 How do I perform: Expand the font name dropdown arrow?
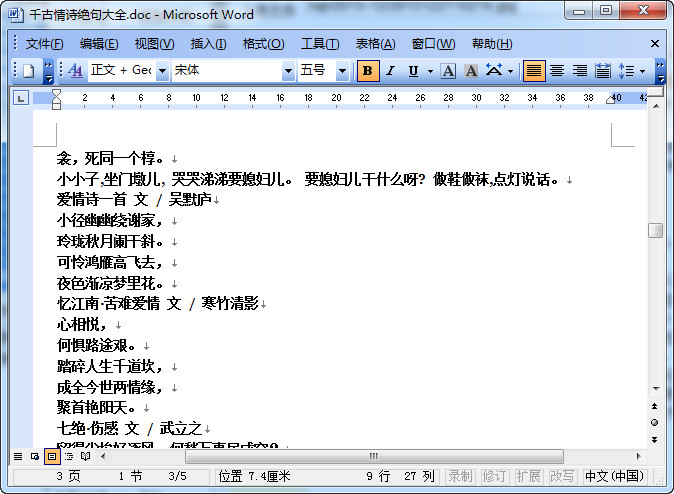click(288, 71)
